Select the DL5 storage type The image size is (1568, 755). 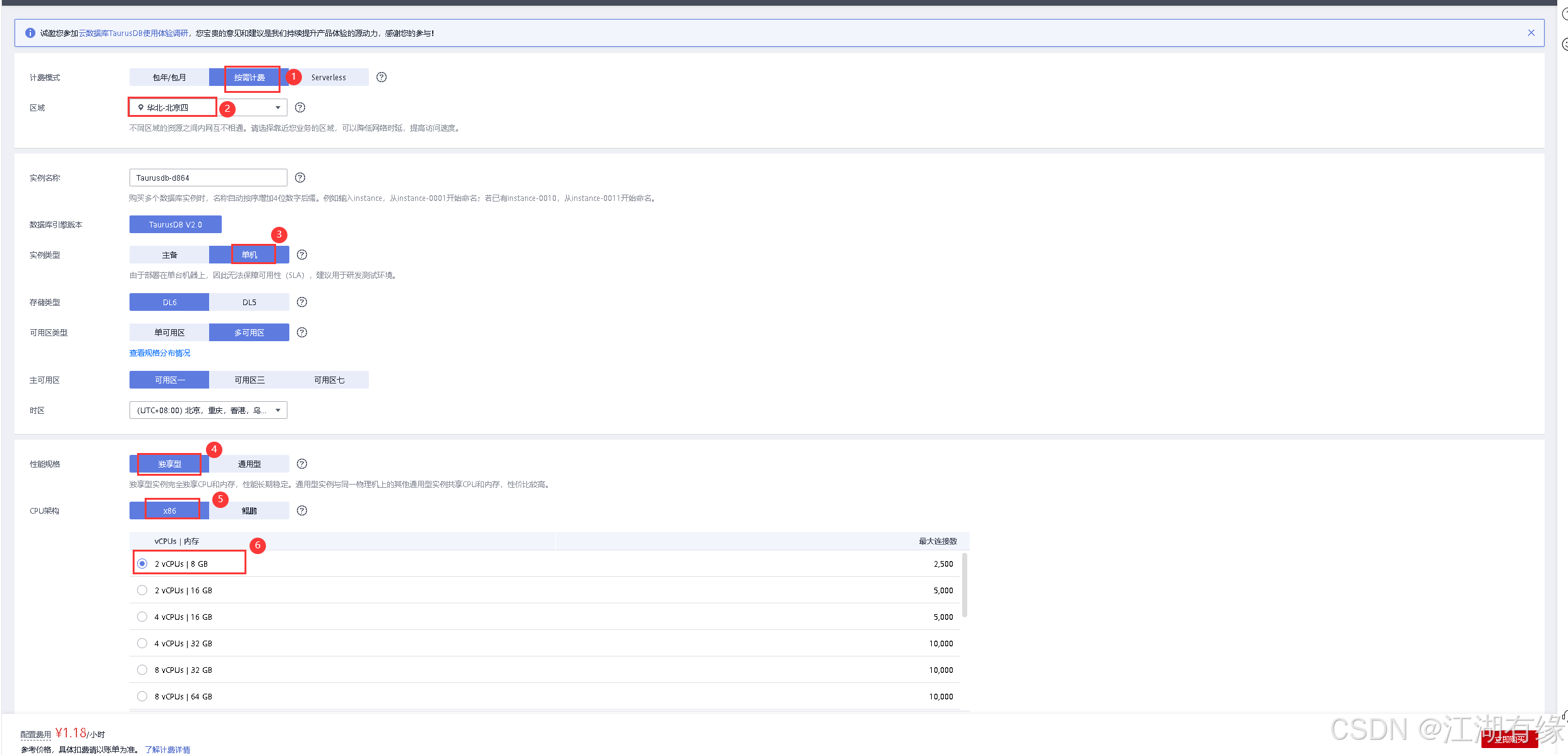pyautogui.click(x=249, y=302)
